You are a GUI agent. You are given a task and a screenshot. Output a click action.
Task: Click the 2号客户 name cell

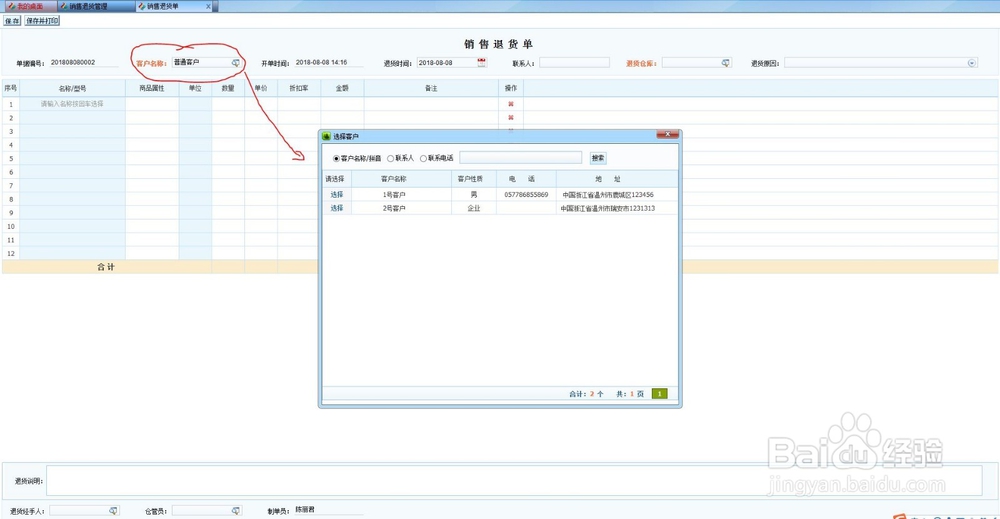point(401,208)
